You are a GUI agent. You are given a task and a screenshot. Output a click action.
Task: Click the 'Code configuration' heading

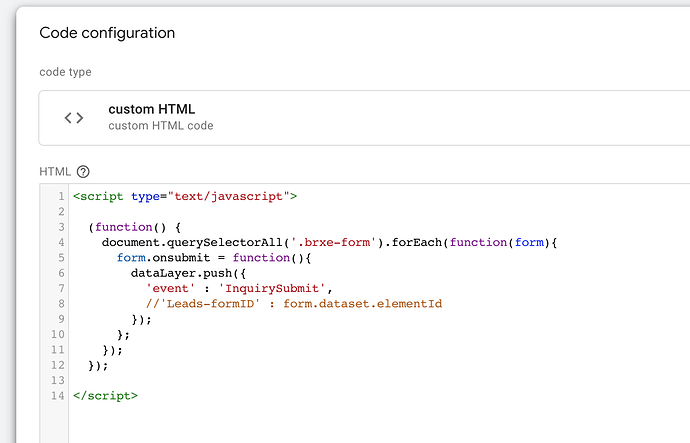pyautogui.click(x=107, y=33)
